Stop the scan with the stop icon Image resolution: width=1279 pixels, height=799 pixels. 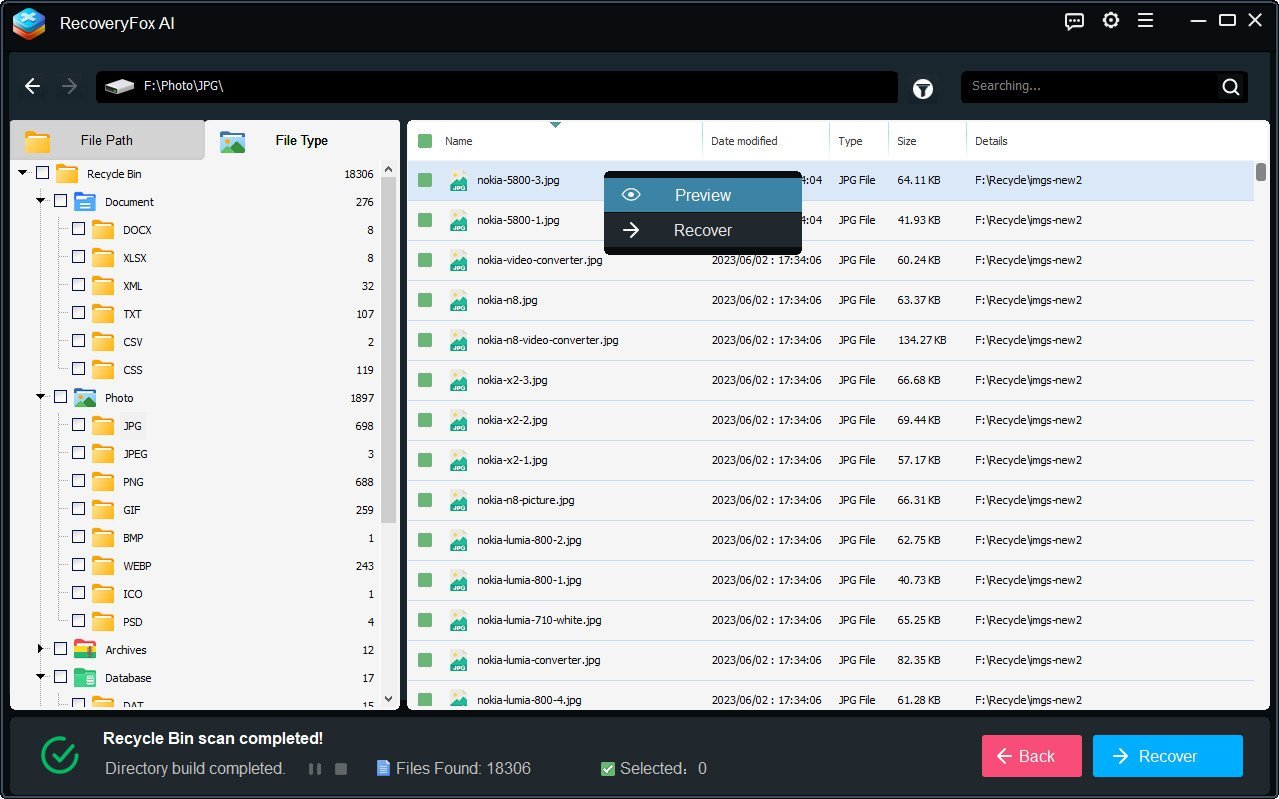[x=340, y=769]
